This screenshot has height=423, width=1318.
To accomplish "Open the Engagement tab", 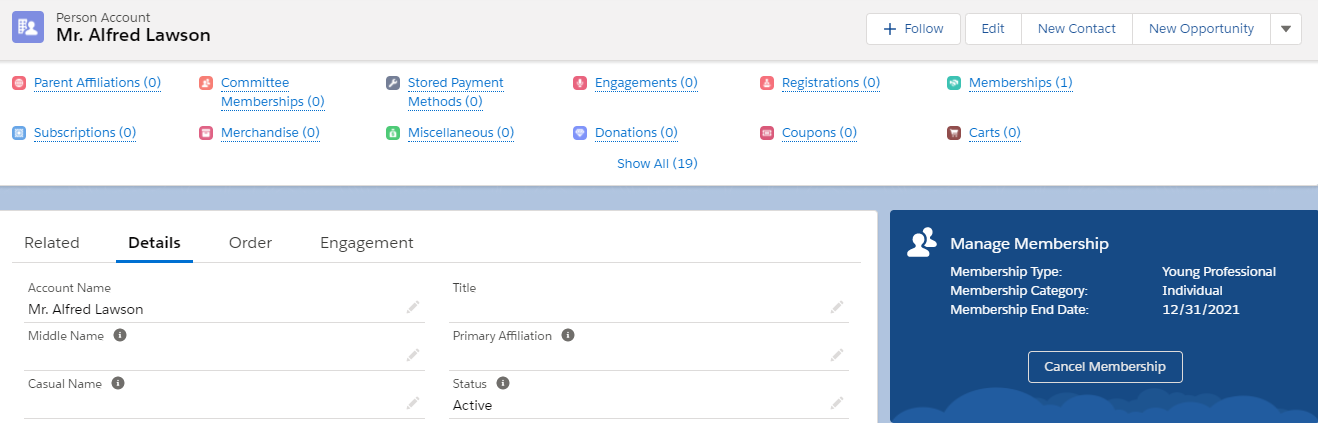I will click(366, 243).
